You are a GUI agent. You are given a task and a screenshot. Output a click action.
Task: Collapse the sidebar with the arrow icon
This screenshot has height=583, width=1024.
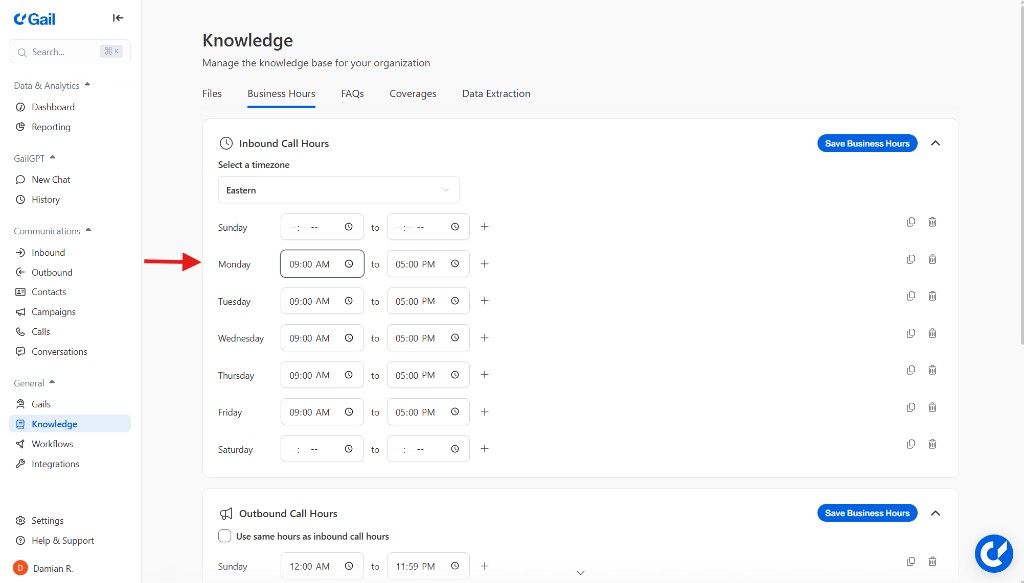coord(118,18)
